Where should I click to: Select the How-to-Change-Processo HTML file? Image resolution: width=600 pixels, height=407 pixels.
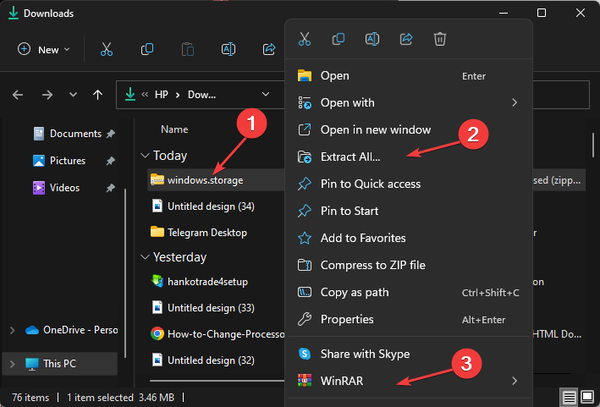point(216,334)
